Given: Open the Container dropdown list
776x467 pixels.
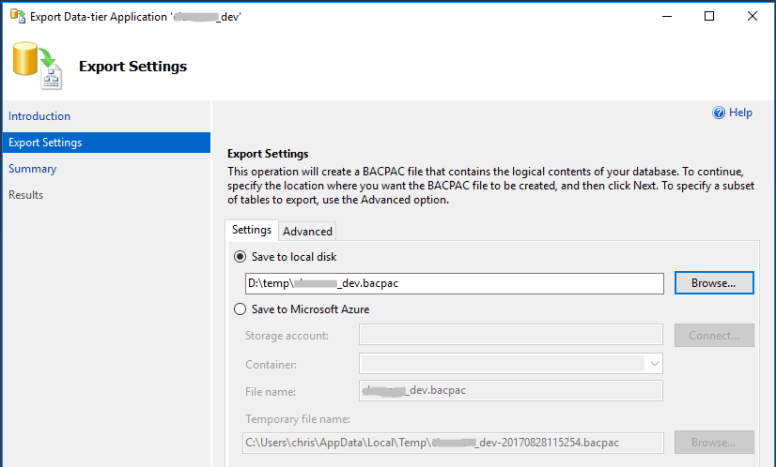Looking at the screenshot, I should (654, 363).
